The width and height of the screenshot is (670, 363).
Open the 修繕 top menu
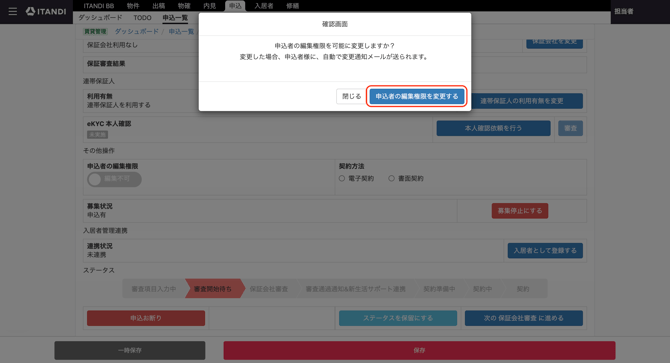click(292, 6)
